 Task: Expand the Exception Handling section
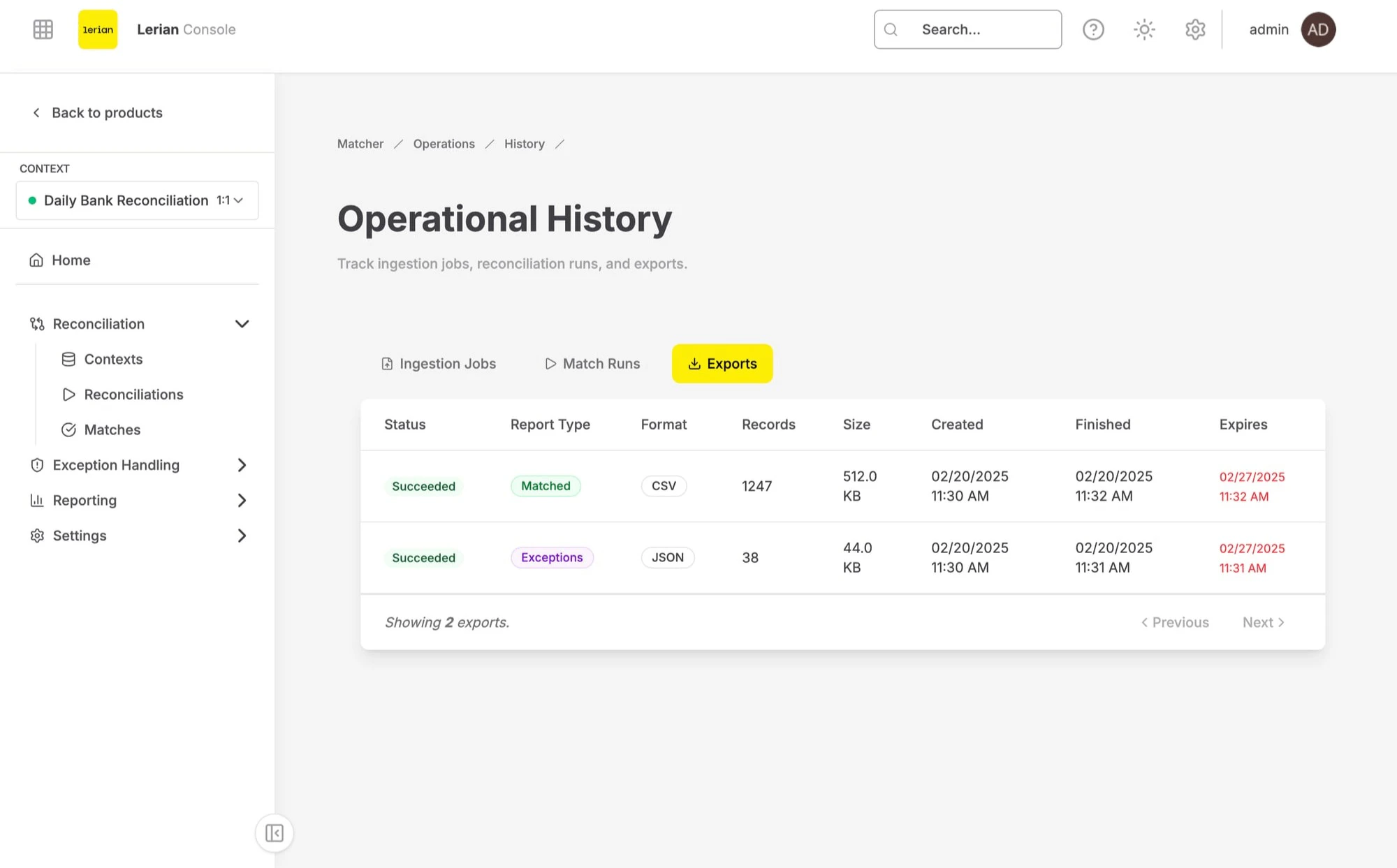tap(242, 465)
